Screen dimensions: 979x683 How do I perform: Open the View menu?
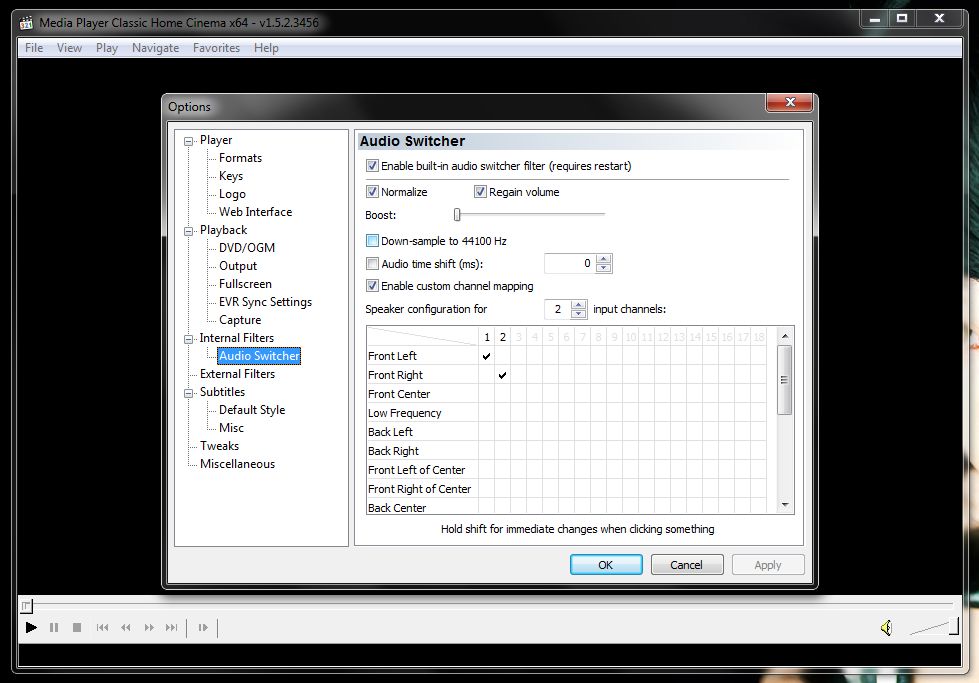tap(69, 48)
